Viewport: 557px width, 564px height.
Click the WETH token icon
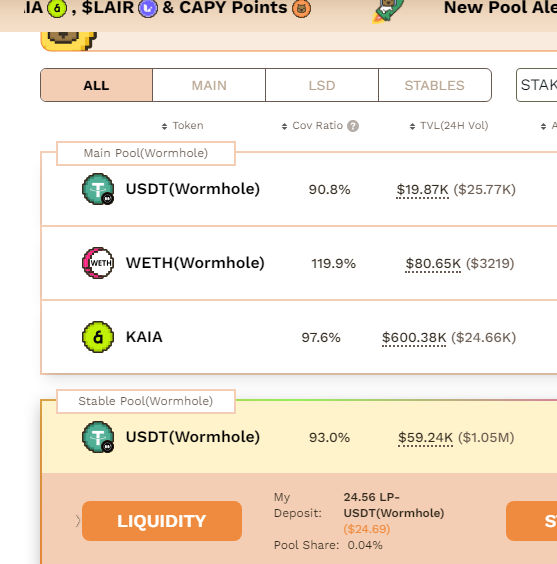point(98,263)
